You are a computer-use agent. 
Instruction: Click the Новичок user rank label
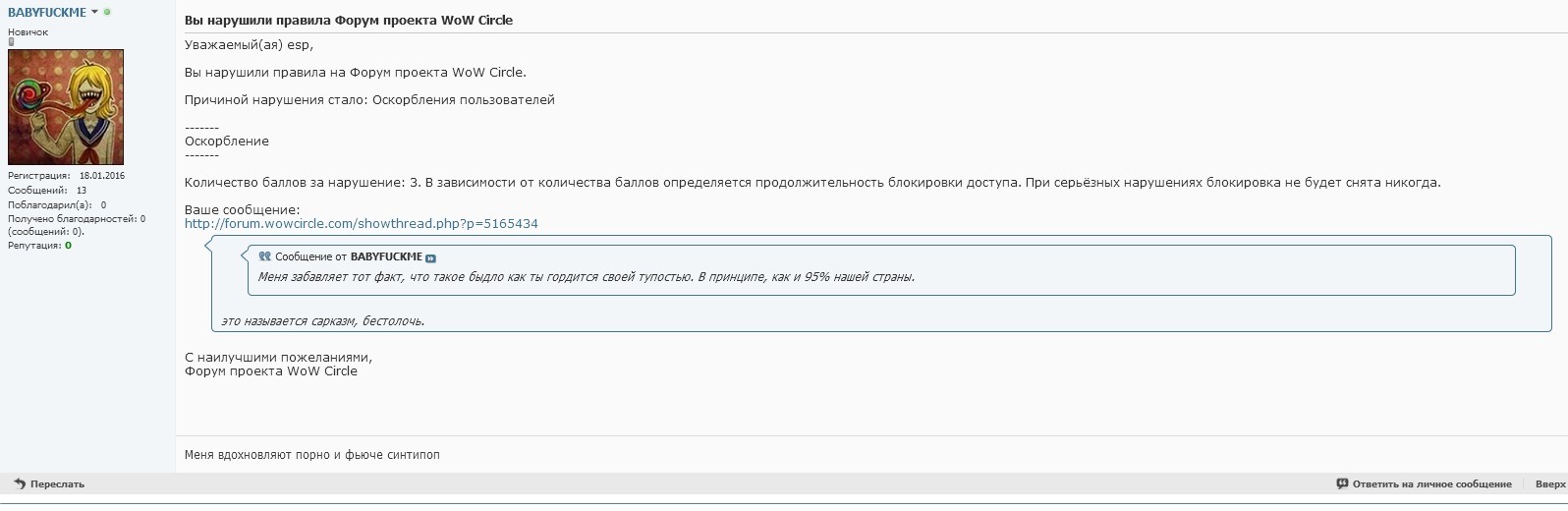28,32
